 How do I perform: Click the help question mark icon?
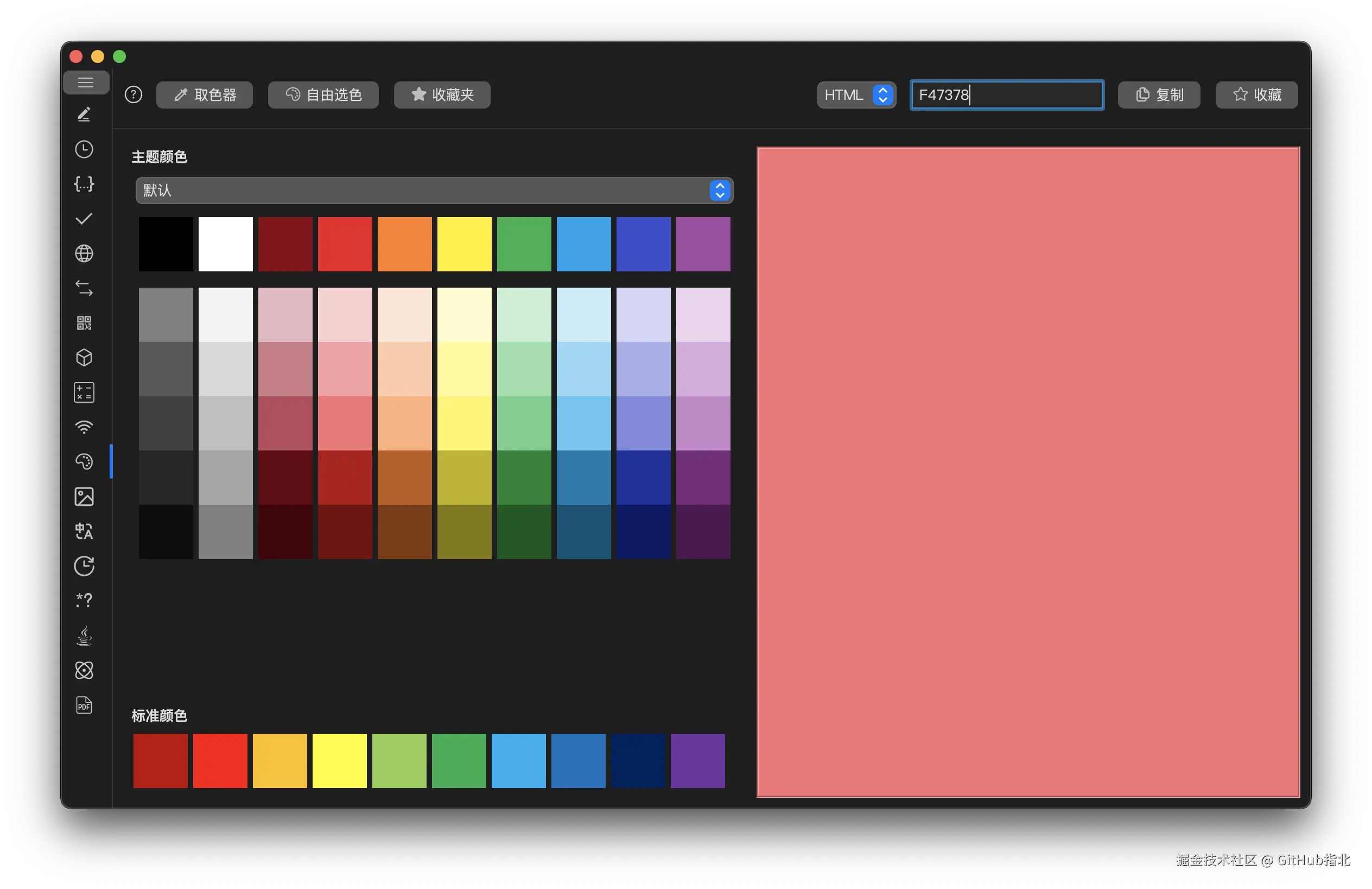point(133,94)
